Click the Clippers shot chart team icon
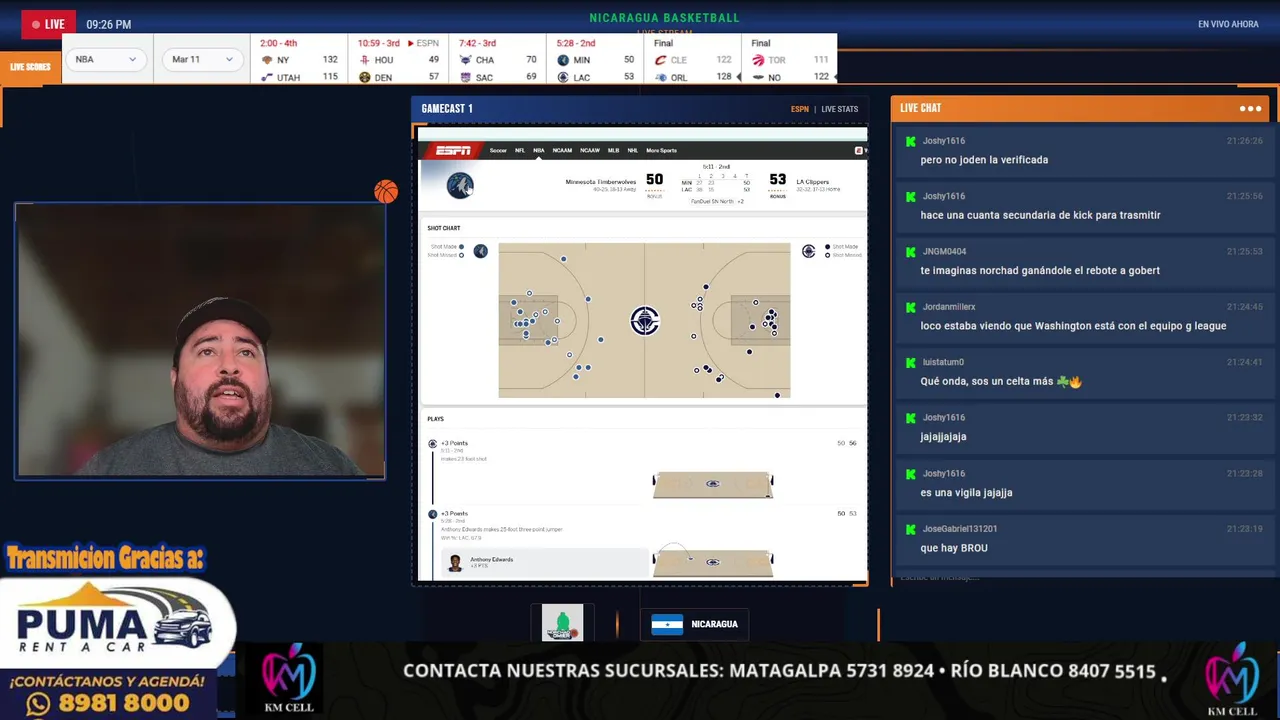This screenshot has width=1280, height=720. click(808, 251)
